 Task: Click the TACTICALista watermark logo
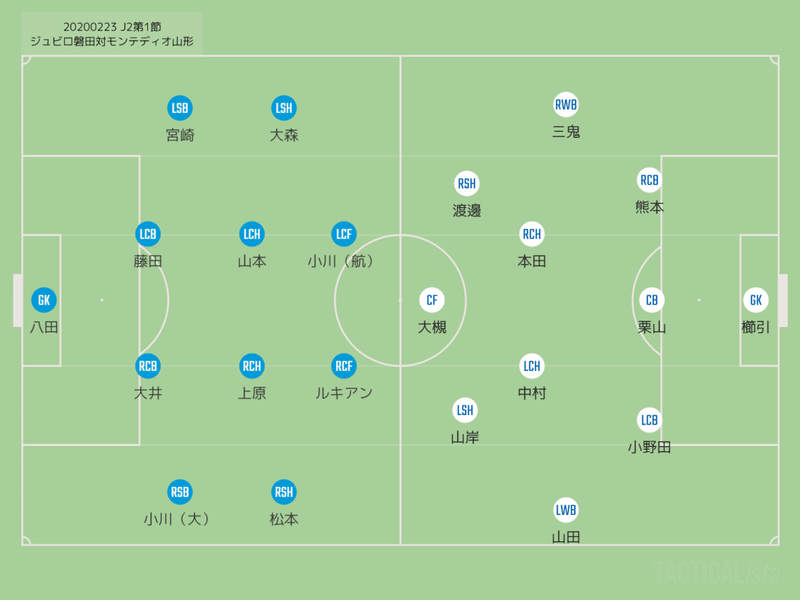pyautogui.click(x=717, y=572)
